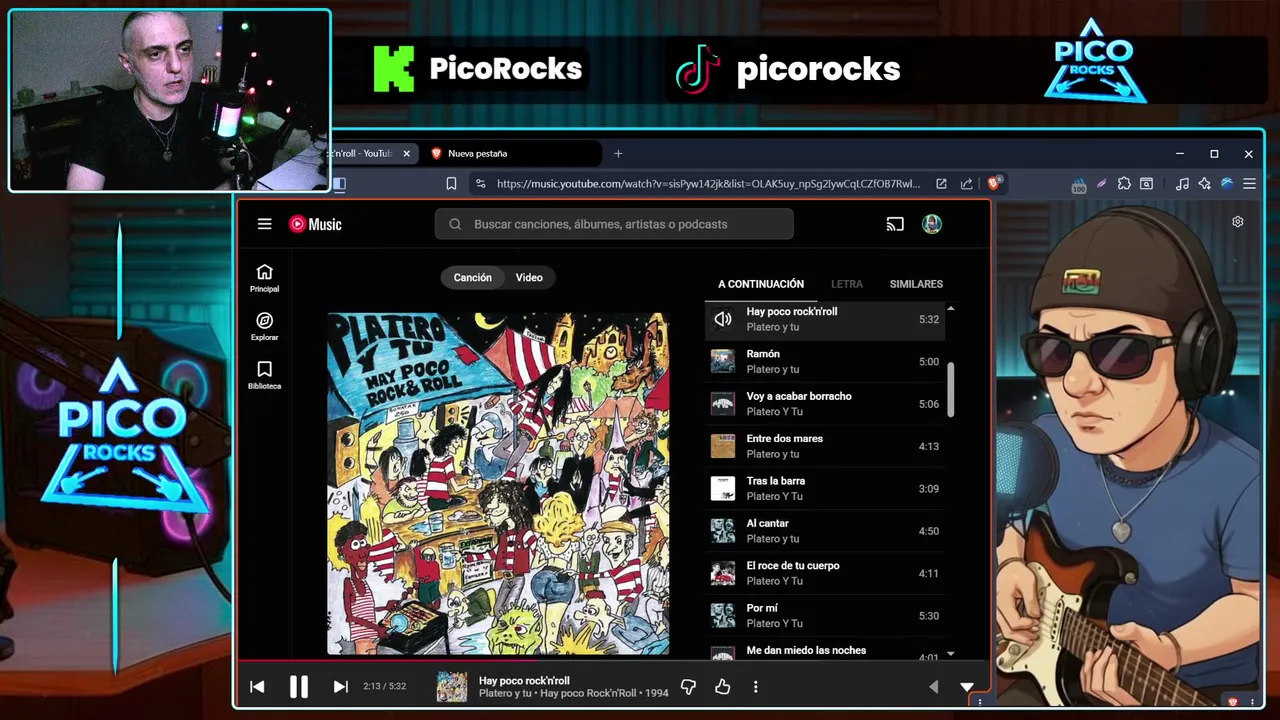1280x720 pixels.
Task: Go to YouTube Music logo home
Action: click(x=315, y=224)
